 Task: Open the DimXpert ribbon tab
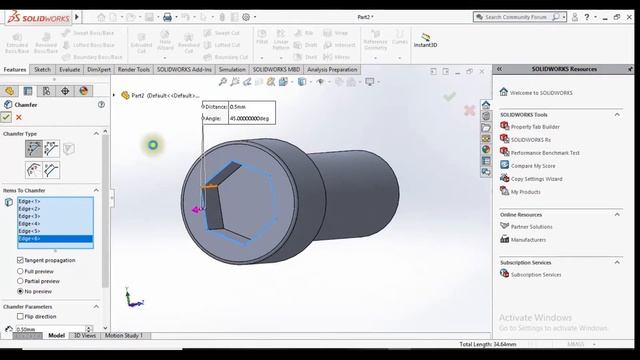[x=99, y=70]
